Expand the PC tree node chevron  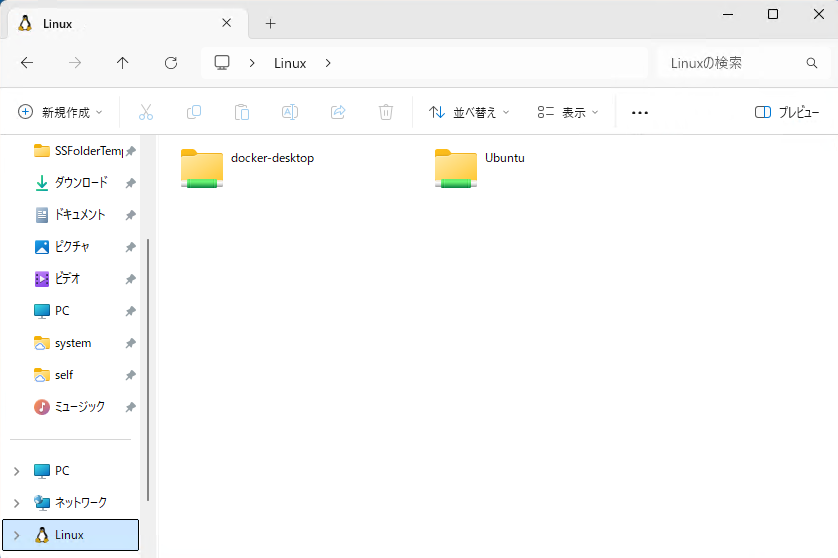click(16, 471)
